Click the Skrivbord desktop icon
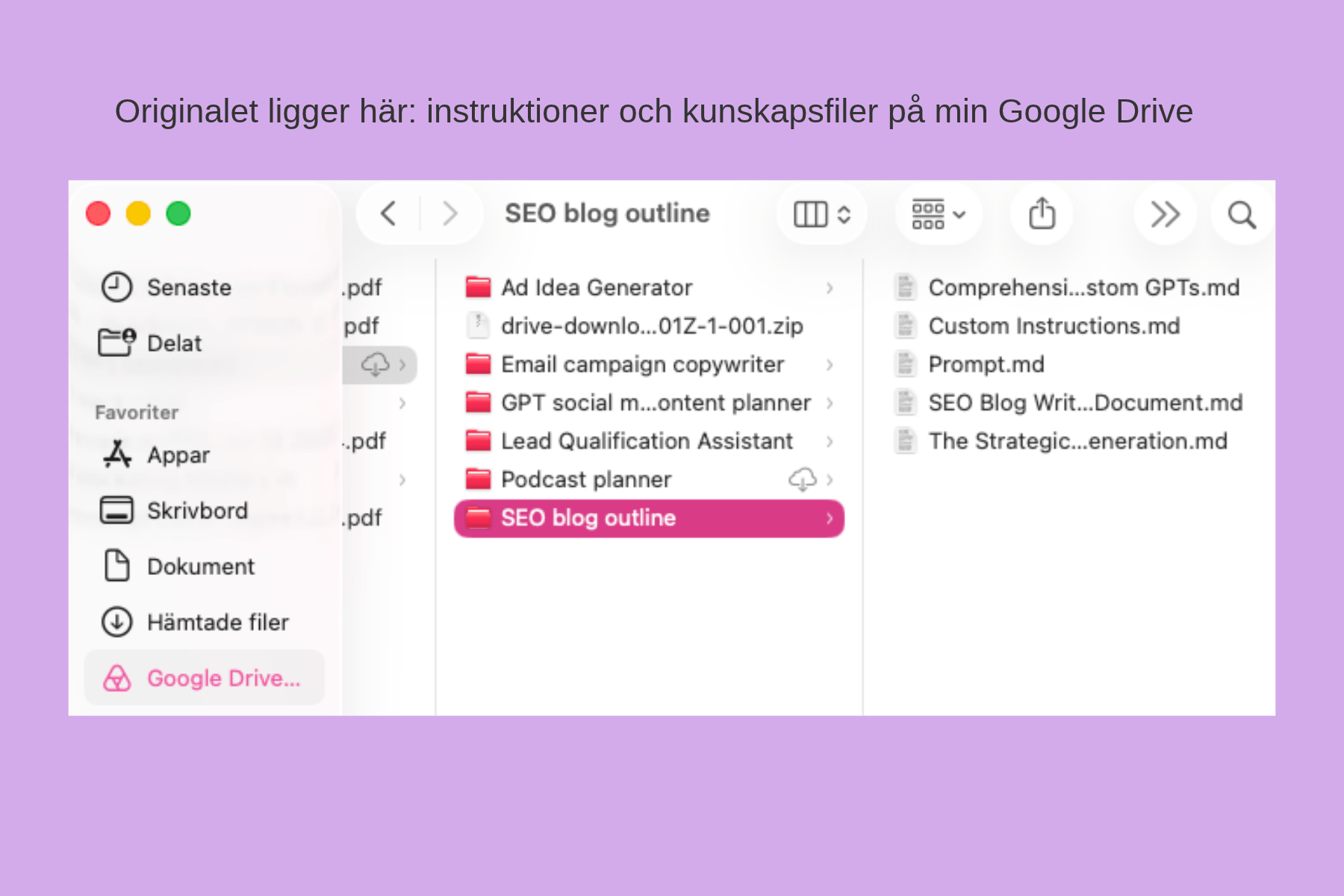1344x896 pixels. click(117, 510)
